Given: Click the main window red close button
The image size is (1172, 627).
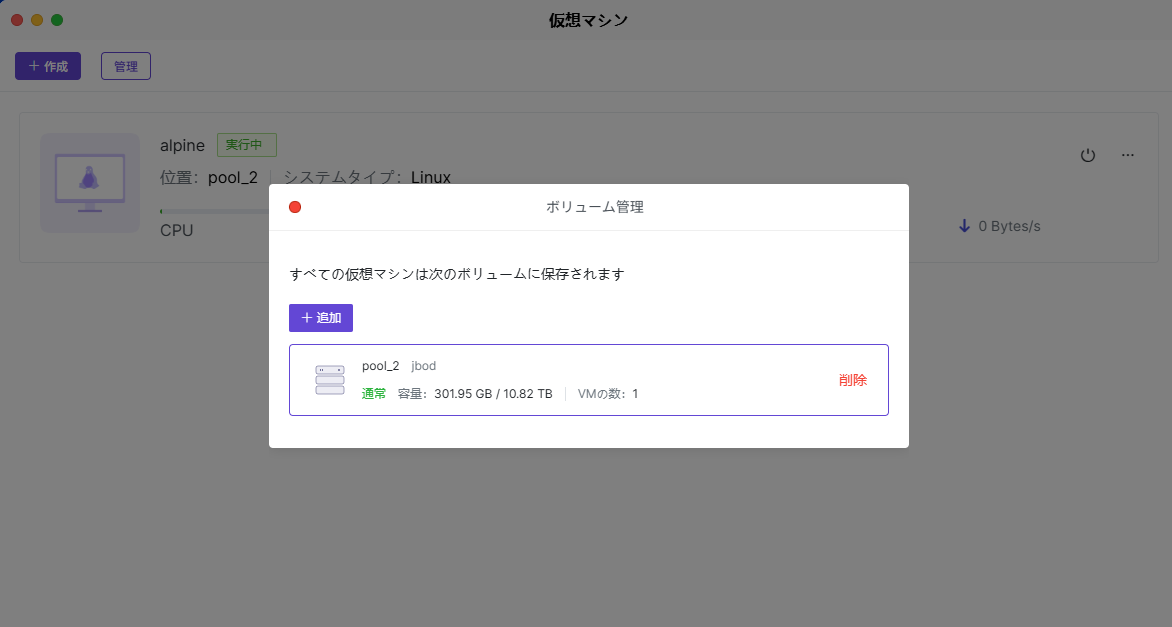Looking at the screenshot, I should 17,20.
